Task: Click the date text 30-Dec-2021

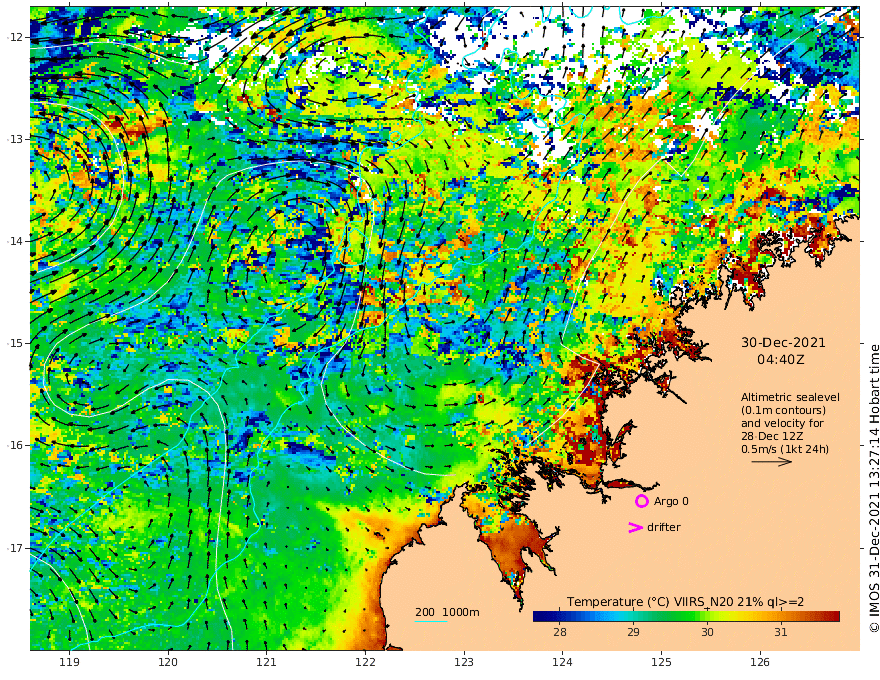Action: click(783, 342)
